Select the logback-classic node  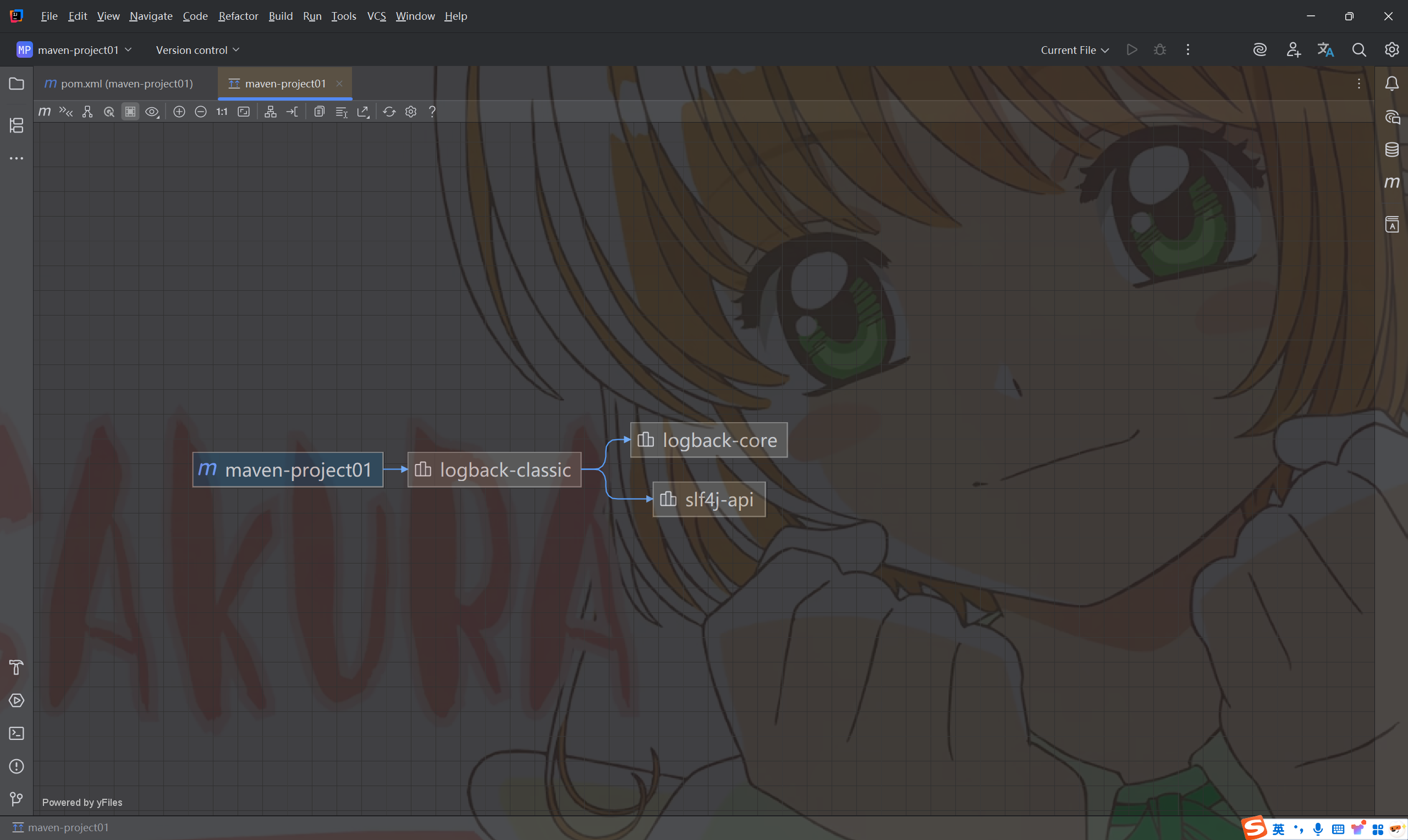tap(494, 469)
